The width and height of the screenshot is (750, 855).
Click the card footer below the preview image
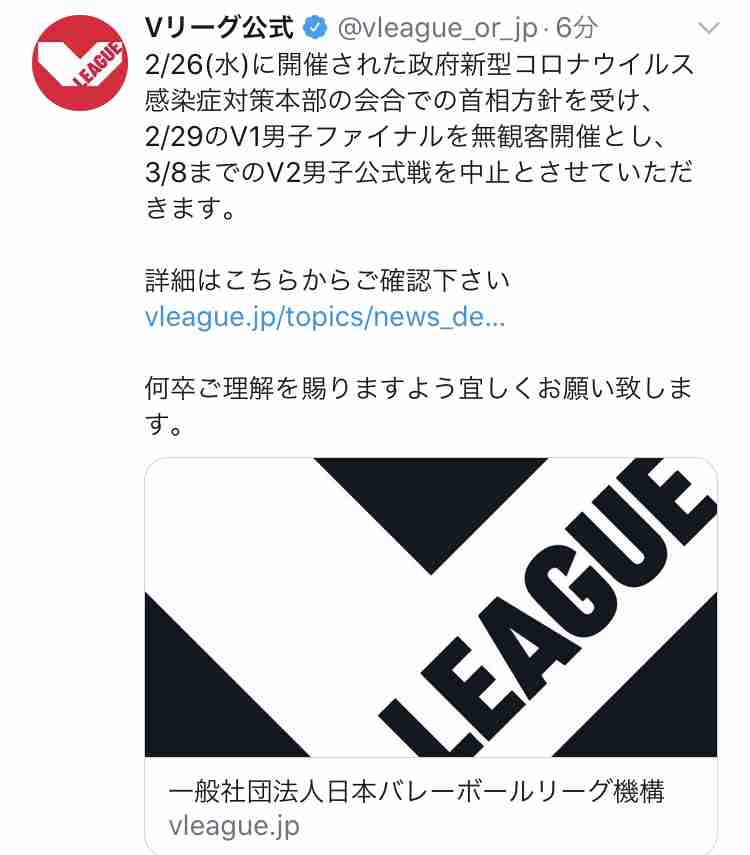tap(431, 806)
